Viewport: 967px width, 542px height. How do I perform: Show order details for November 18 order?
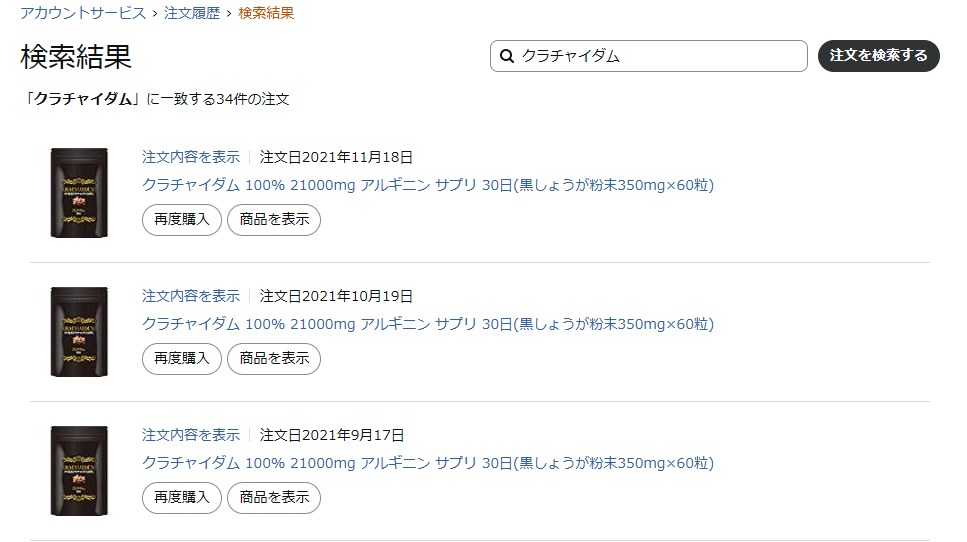pos(191,157)
